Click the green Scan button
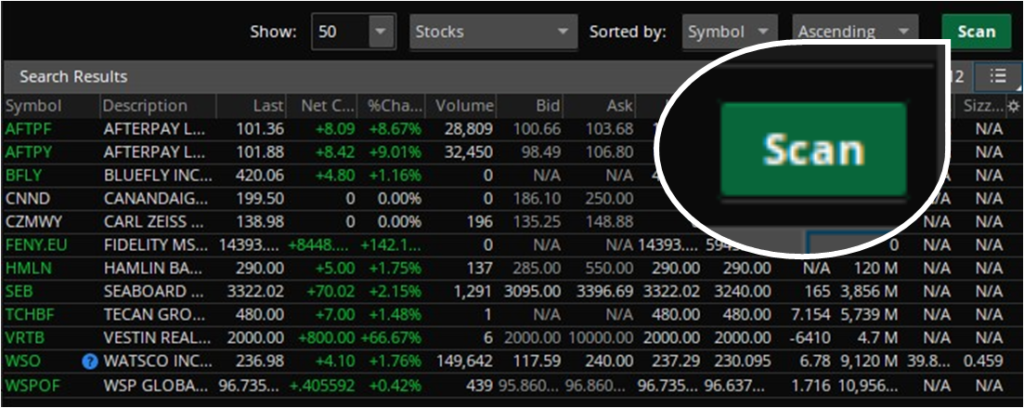 975,31
